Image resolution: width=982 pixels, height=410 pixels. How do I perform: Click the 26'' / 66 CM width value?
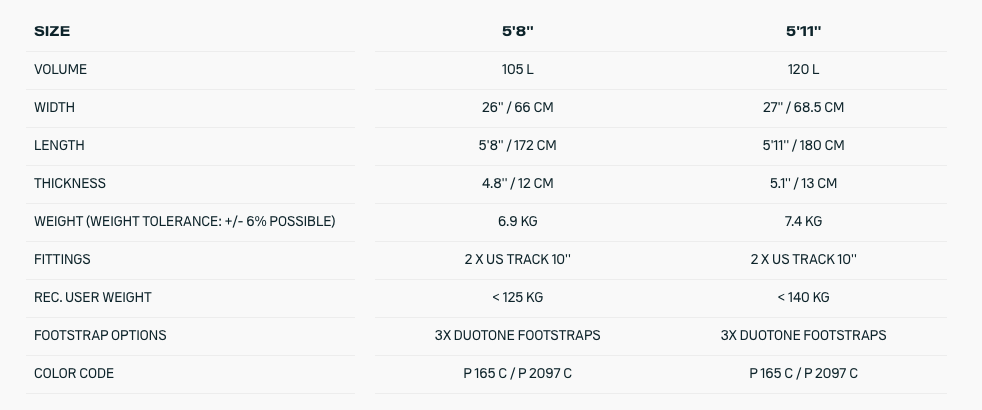518,108
